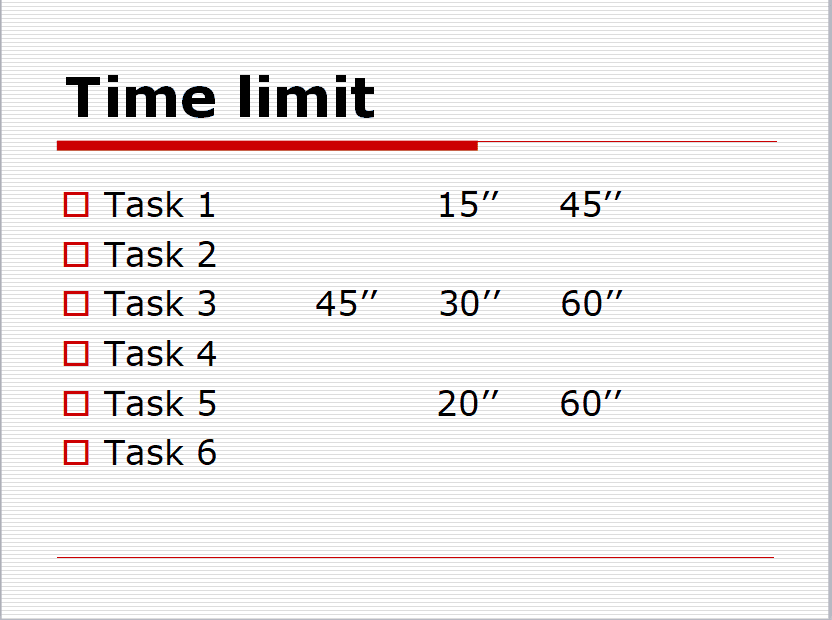
Task: Click the red bullet beside Task 3
Action: (x=76, y=304)
